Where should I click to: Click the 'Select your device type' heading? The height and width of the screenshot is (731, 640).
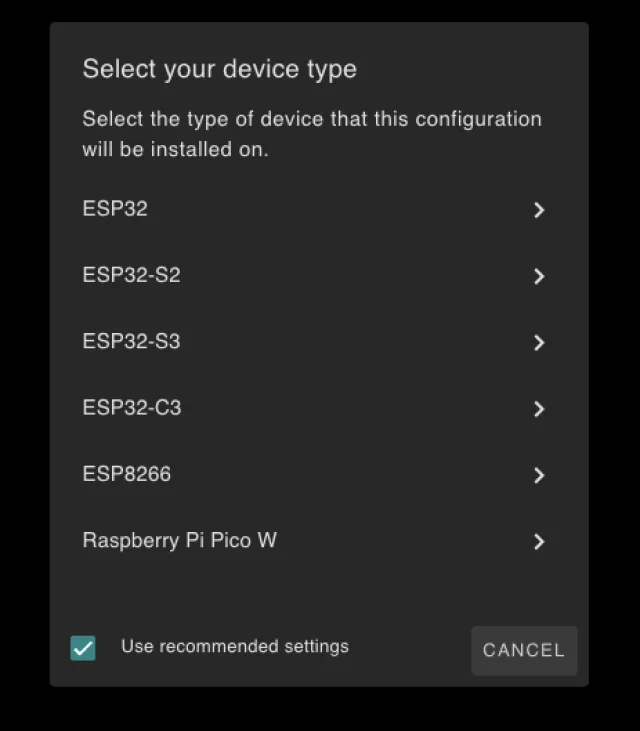[x=219, y=69]
